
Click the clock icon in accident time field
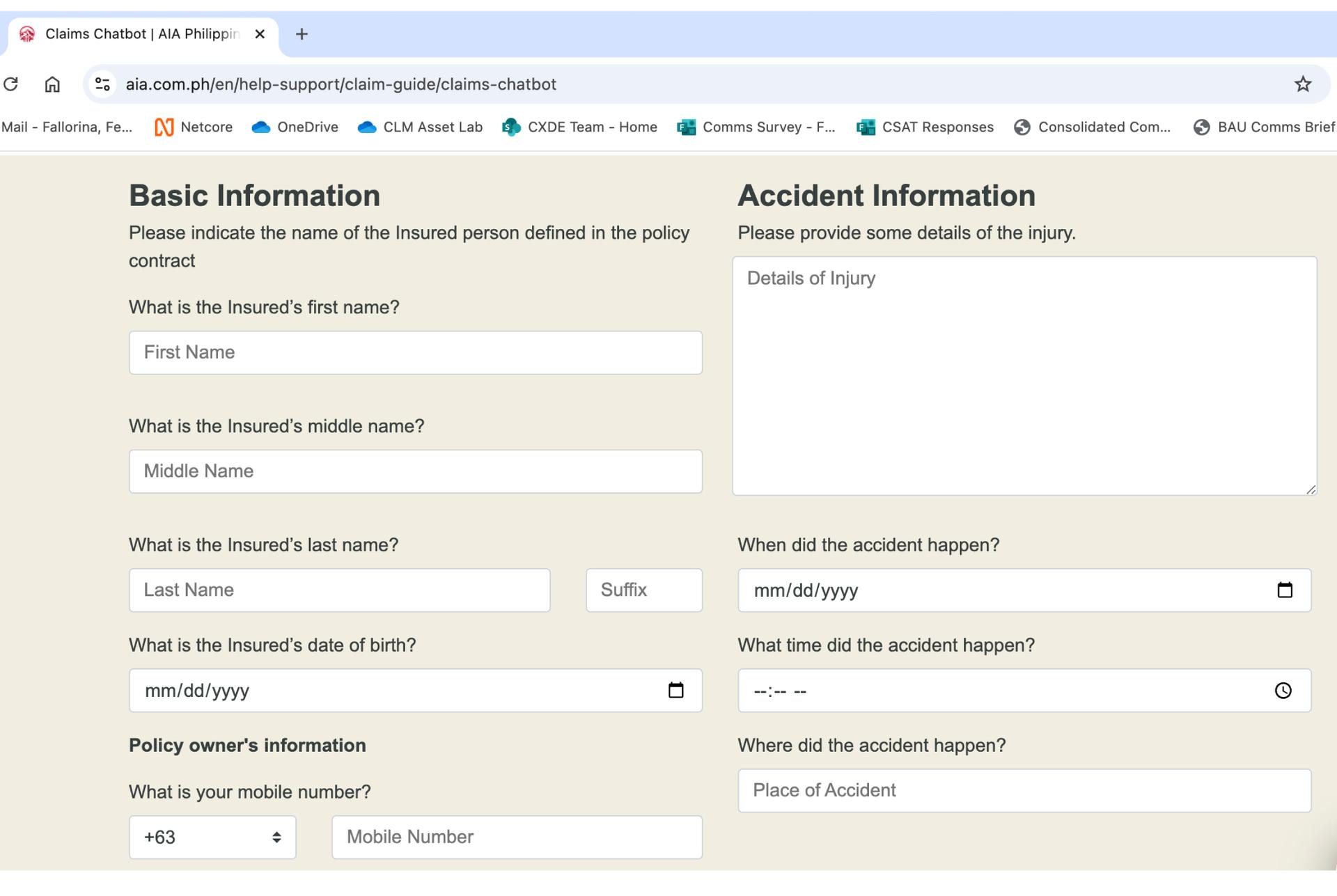tap(1283, 691)
